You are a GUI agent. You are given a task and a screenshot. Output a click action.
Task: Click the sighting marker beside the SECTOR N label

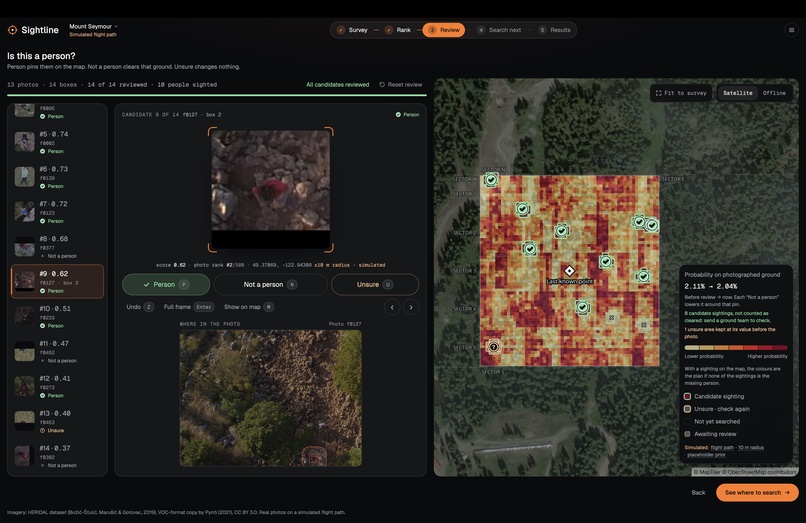pyautogui.click(x=491, y=179)
